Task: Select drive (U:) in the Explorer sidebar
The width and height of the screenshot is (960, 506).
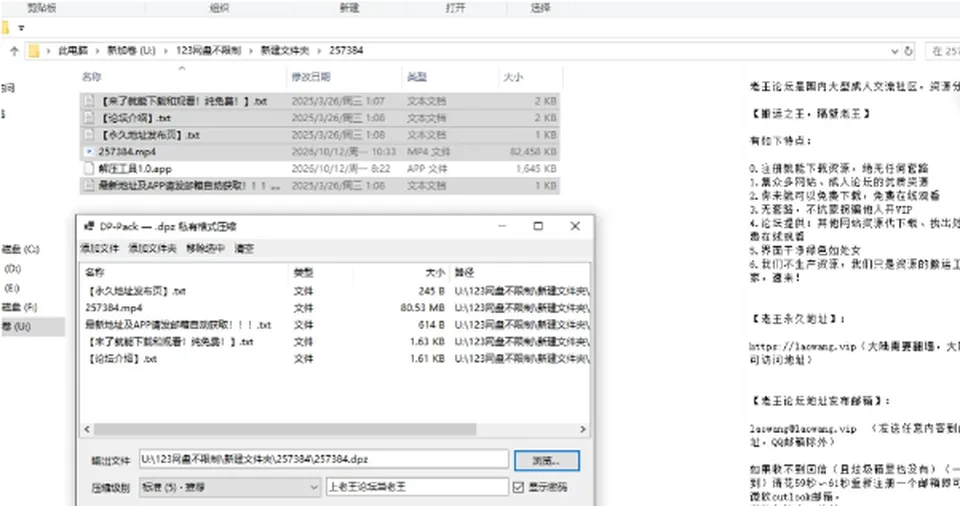Action: 32,327
